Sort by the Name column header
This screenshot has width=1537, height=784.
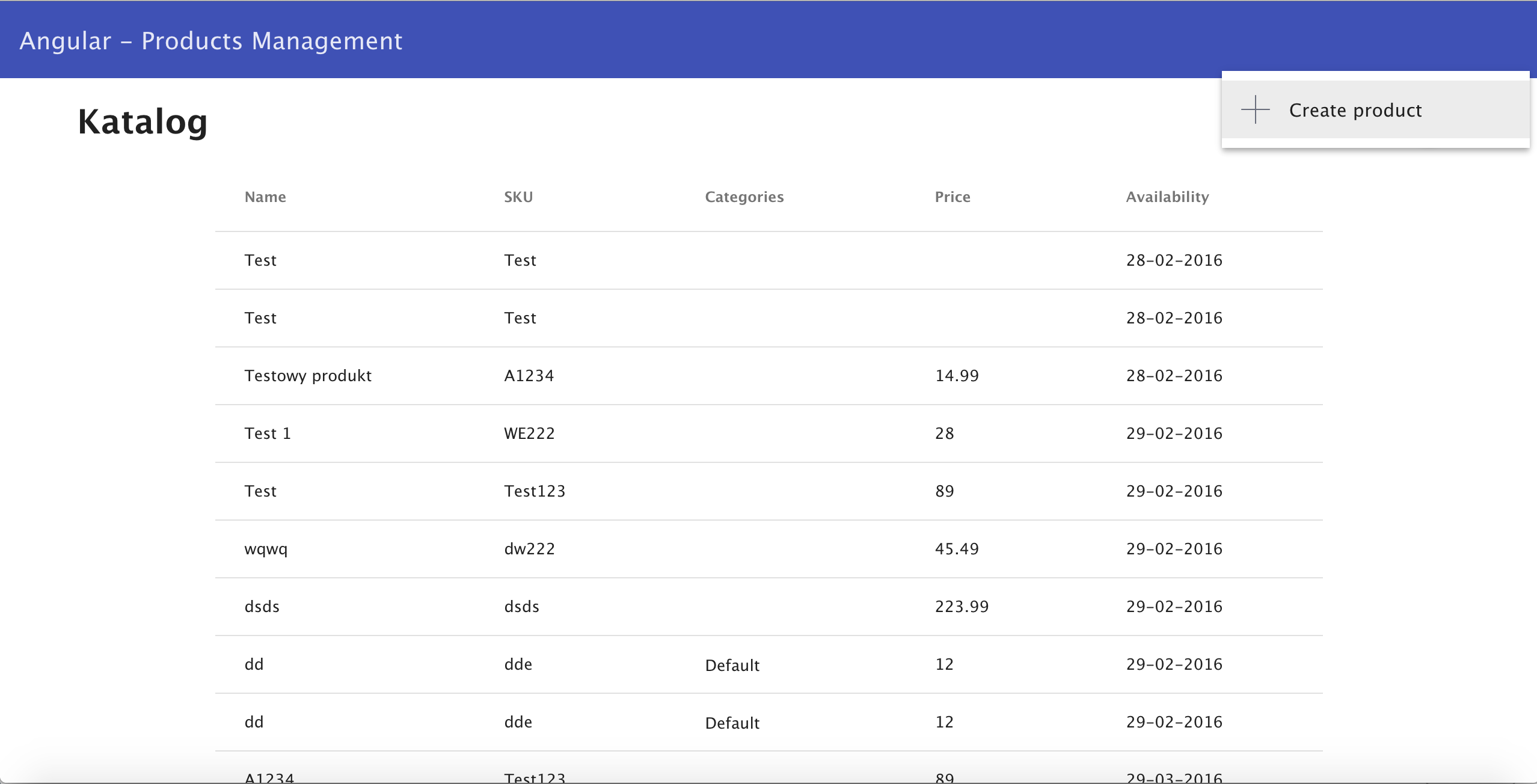(x=265, y=197)
